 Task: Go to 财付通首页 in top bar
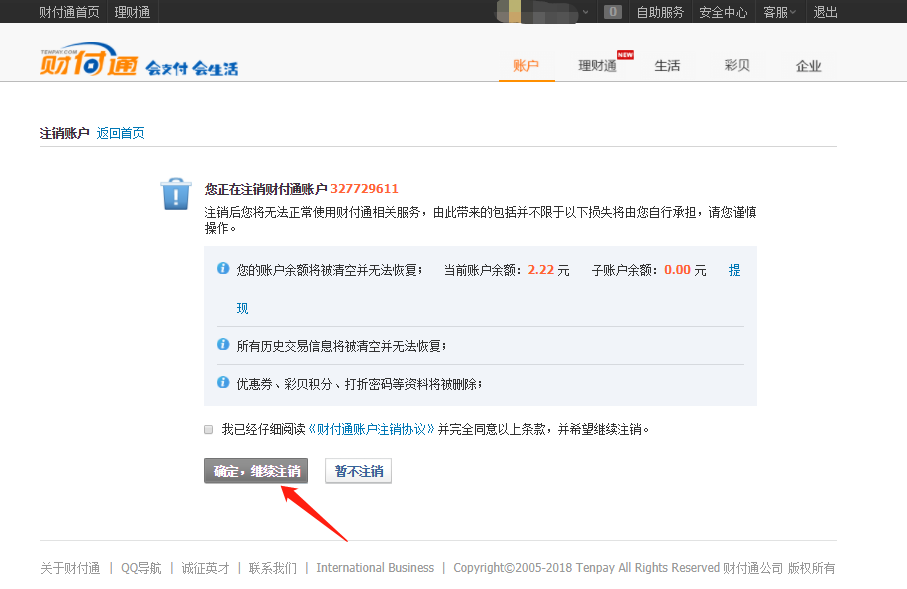coord(69,12)
